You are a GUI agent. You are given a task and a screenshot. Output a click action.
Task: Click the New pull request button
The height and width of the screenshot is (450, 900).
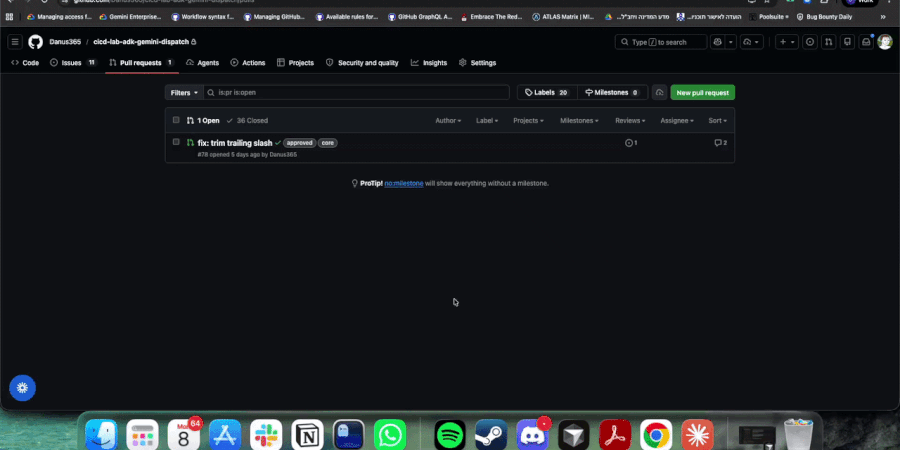click(x=703, y=92)
